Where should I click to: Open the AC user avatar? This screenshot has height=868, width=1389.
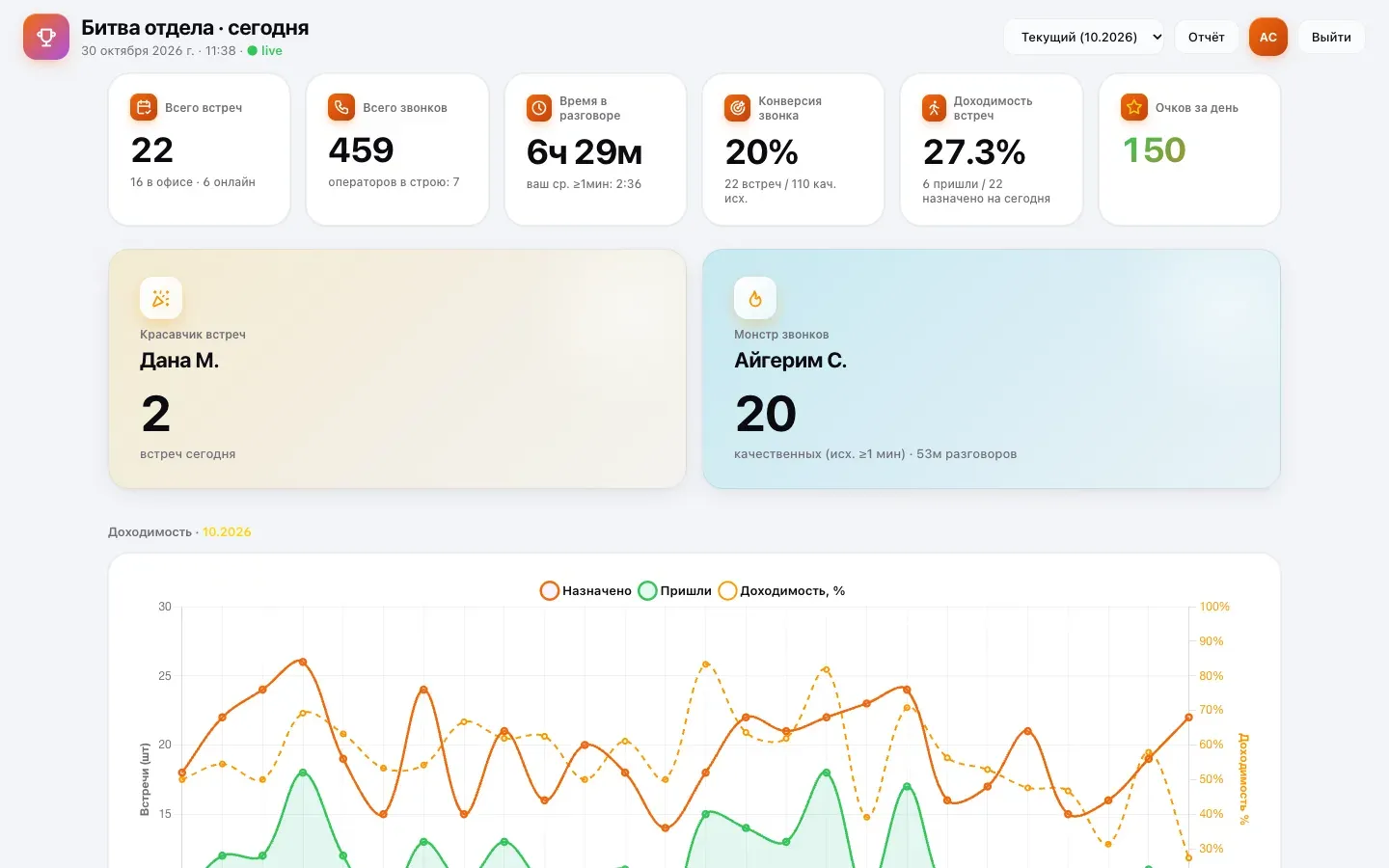click(x=1268, y=37)
